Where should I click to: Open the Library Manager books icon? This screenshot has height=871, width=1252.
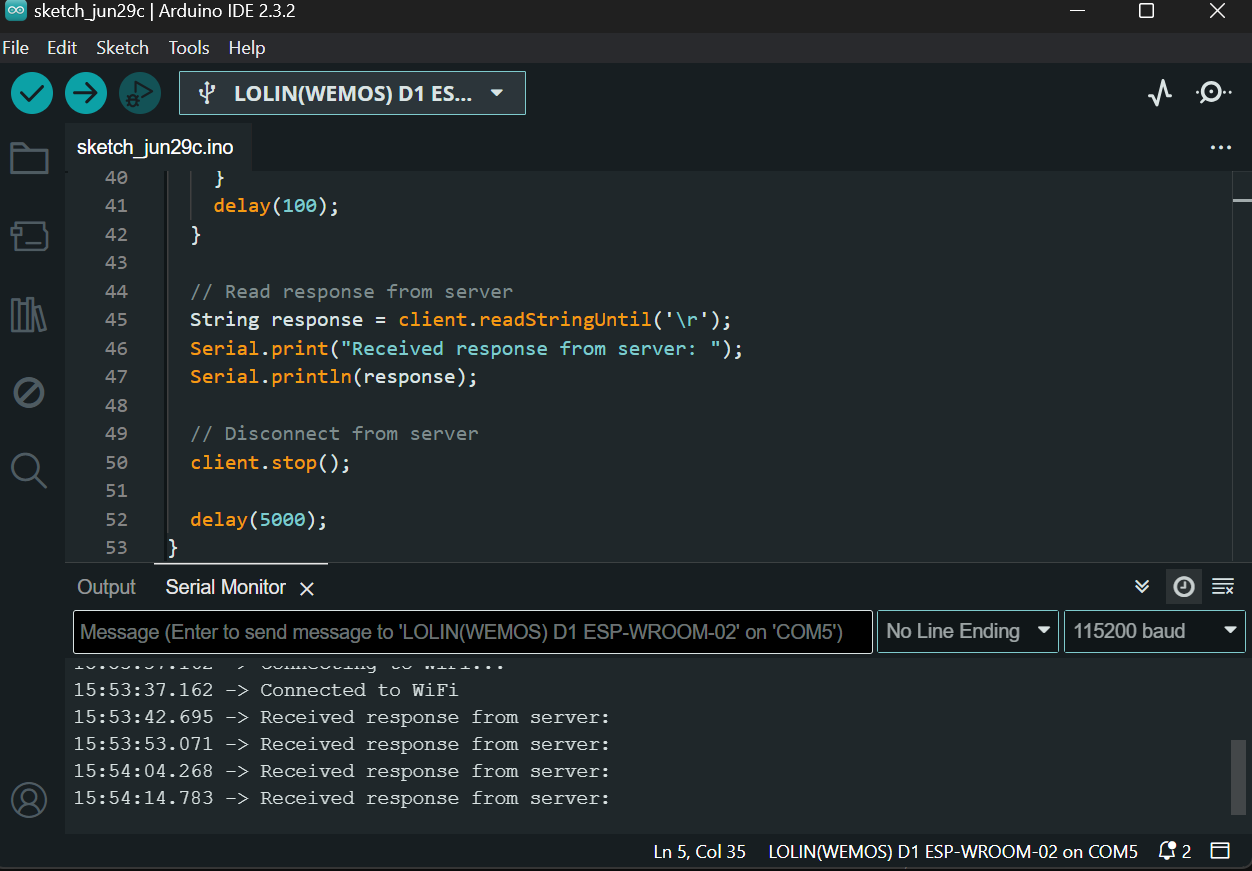pyautogui.click(x=29, y=315)
